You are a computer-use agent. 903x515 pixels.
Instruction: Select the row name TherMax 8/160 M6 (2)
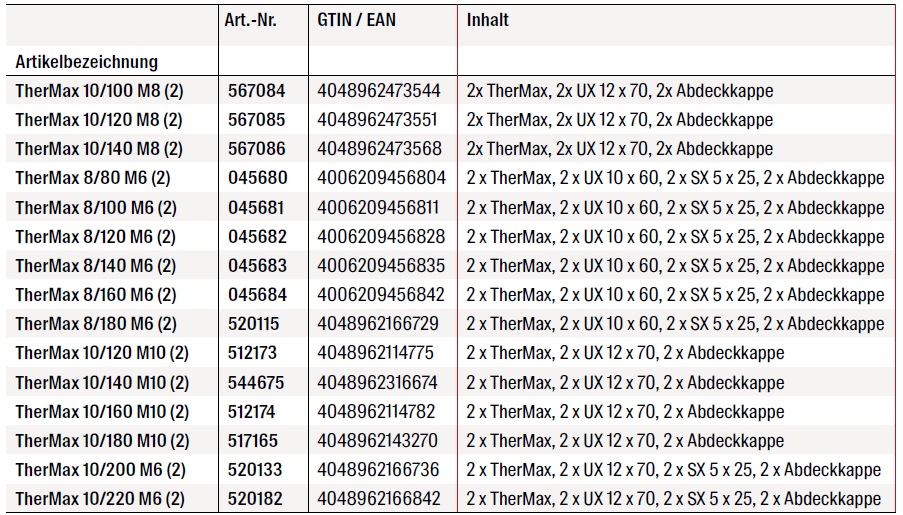coord(96,295)
